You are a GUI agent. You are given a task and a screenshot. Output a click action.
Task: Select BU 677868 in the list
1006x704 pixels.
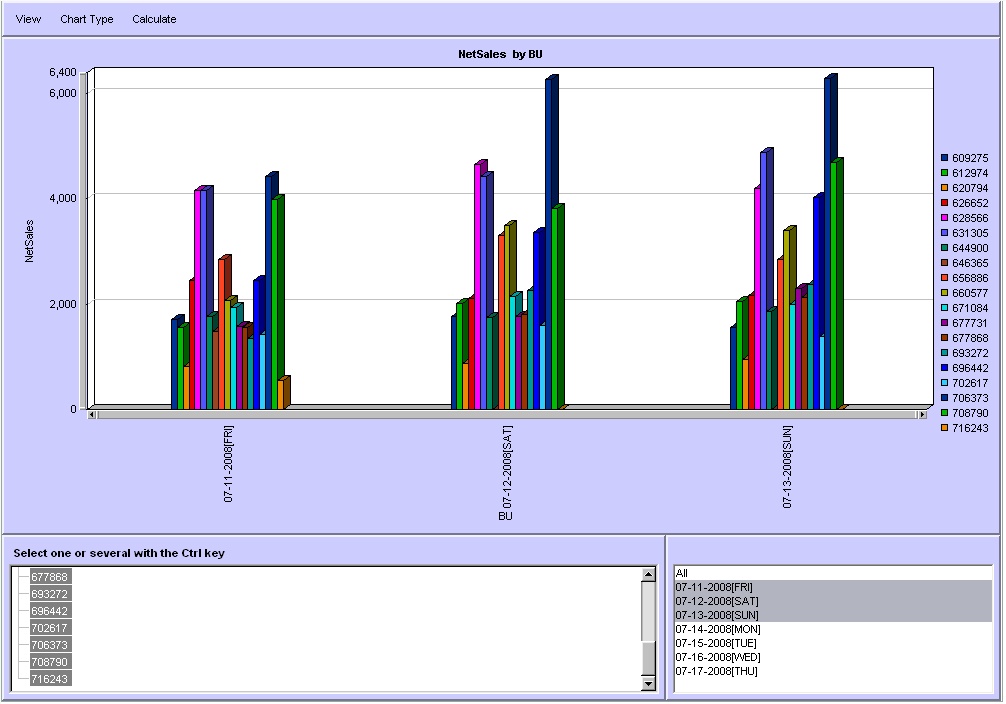(49, 577)
